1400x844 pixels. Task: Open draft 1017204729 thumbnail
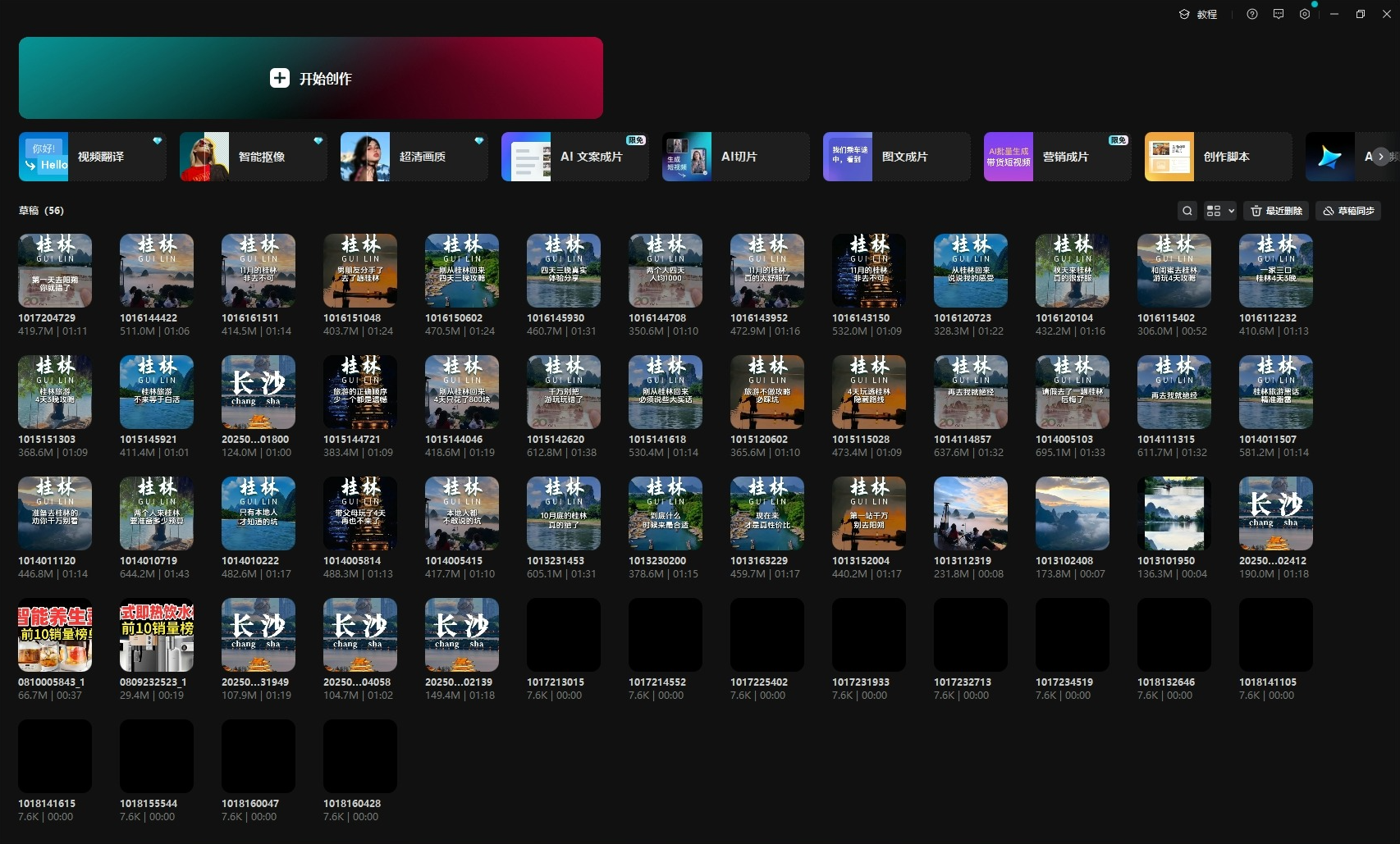tap(55, 271)
